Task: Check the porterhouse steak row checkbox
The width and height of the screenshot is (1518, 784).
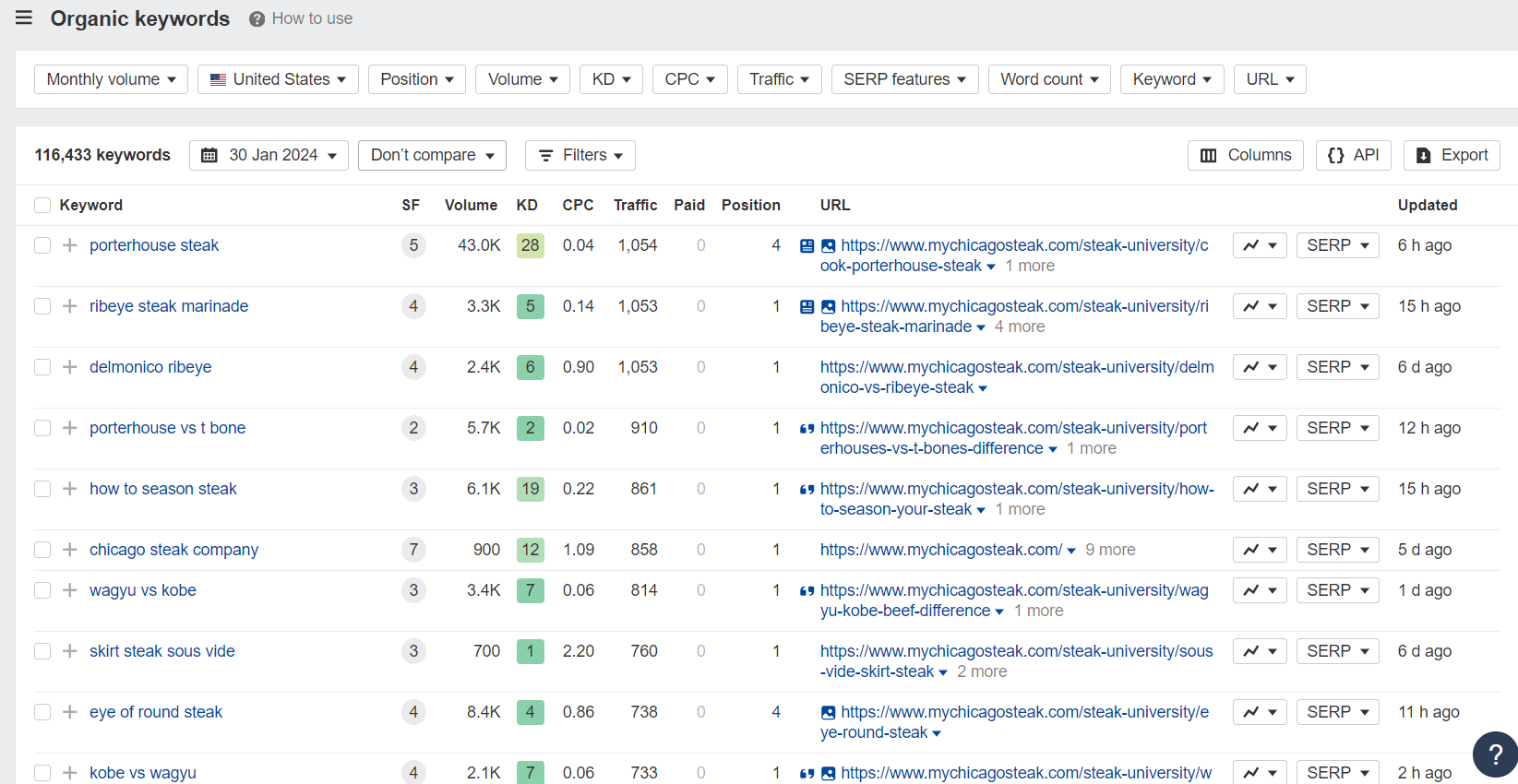Action: [42, 245]
